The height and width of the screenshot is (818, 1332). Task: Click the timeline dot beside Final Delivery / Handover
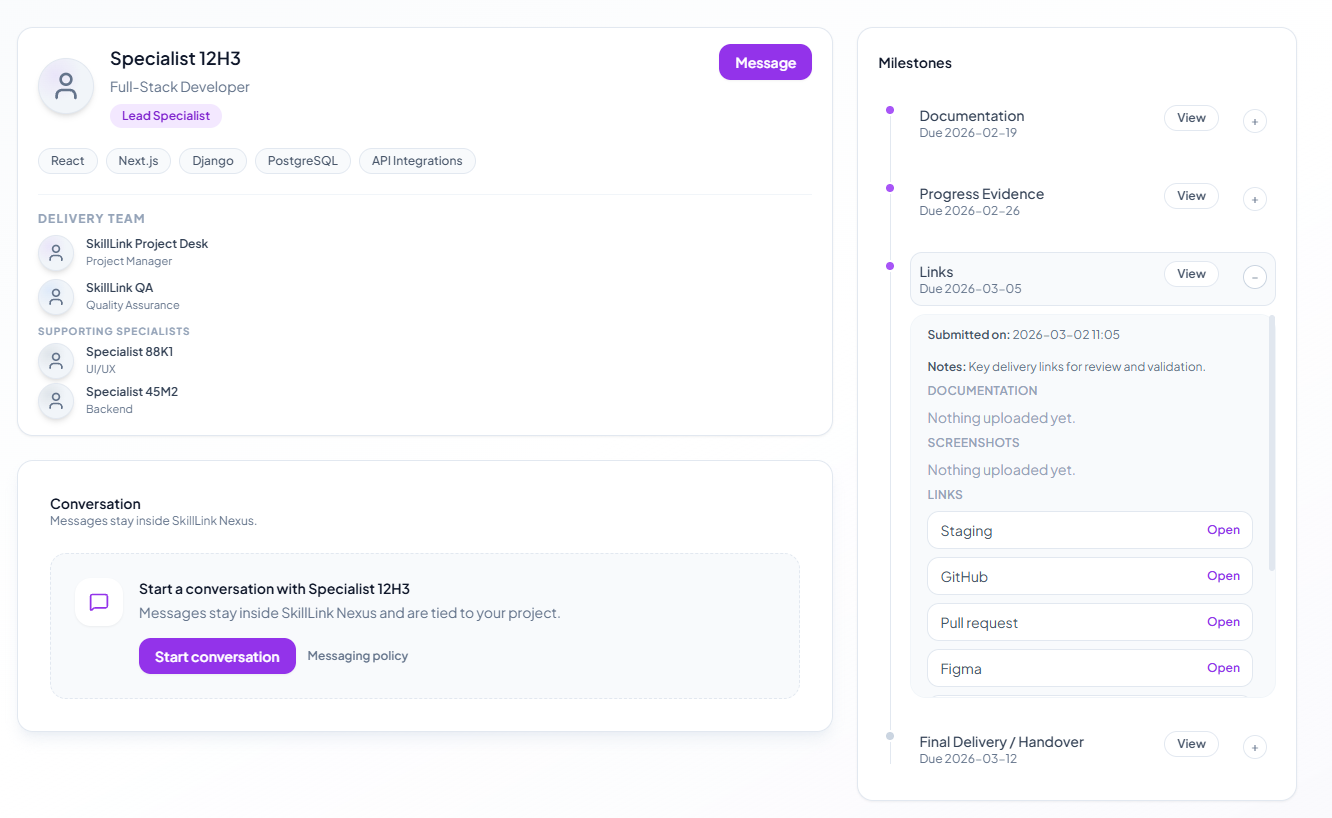890,736
